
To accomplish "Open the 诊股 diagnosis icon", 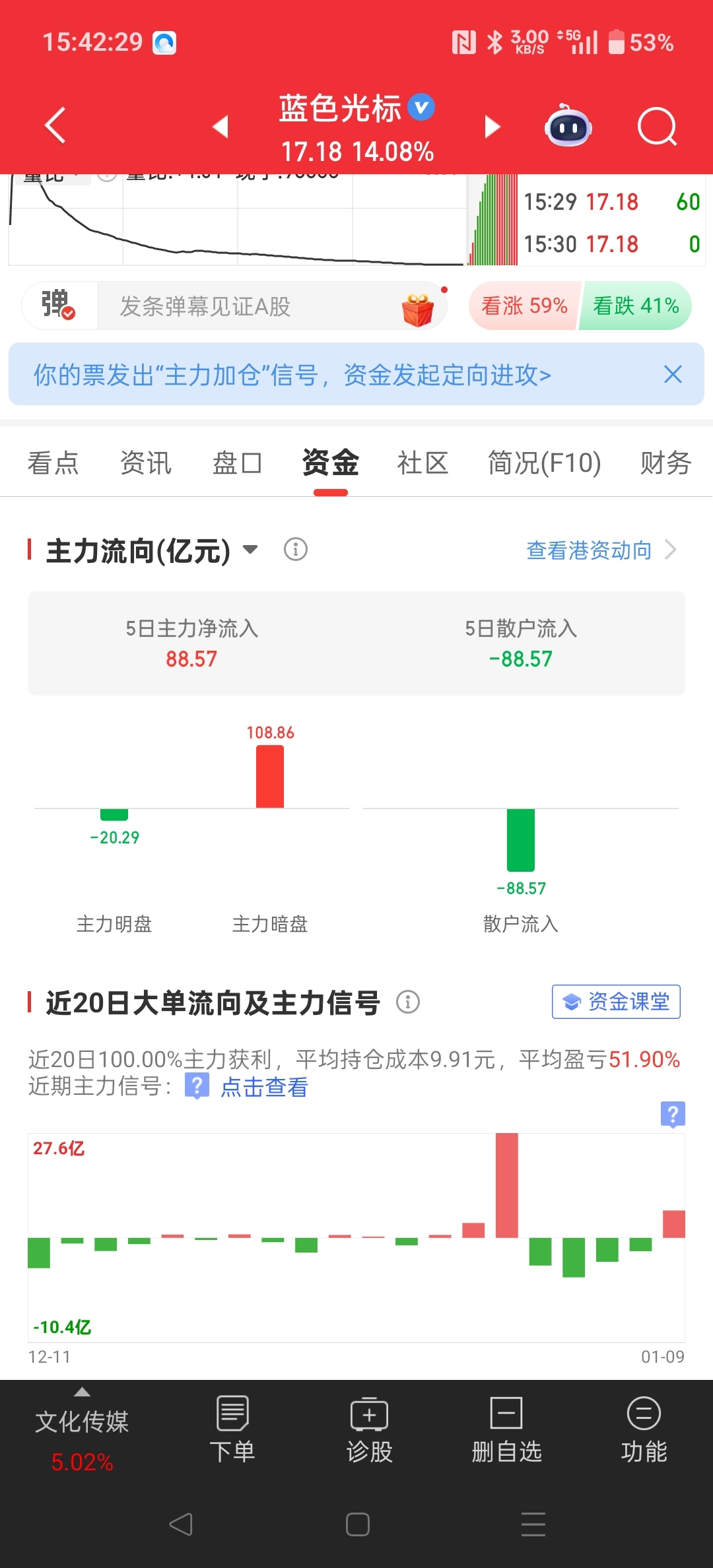I will [x=369, y=1429].
